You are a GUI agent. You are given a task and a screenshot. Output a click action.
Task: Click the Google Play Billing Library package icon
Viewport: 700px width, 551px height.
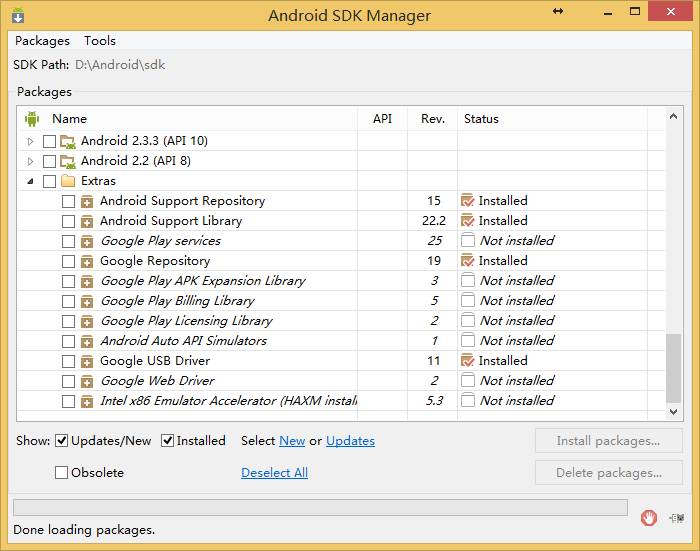[x=87, y=301]
